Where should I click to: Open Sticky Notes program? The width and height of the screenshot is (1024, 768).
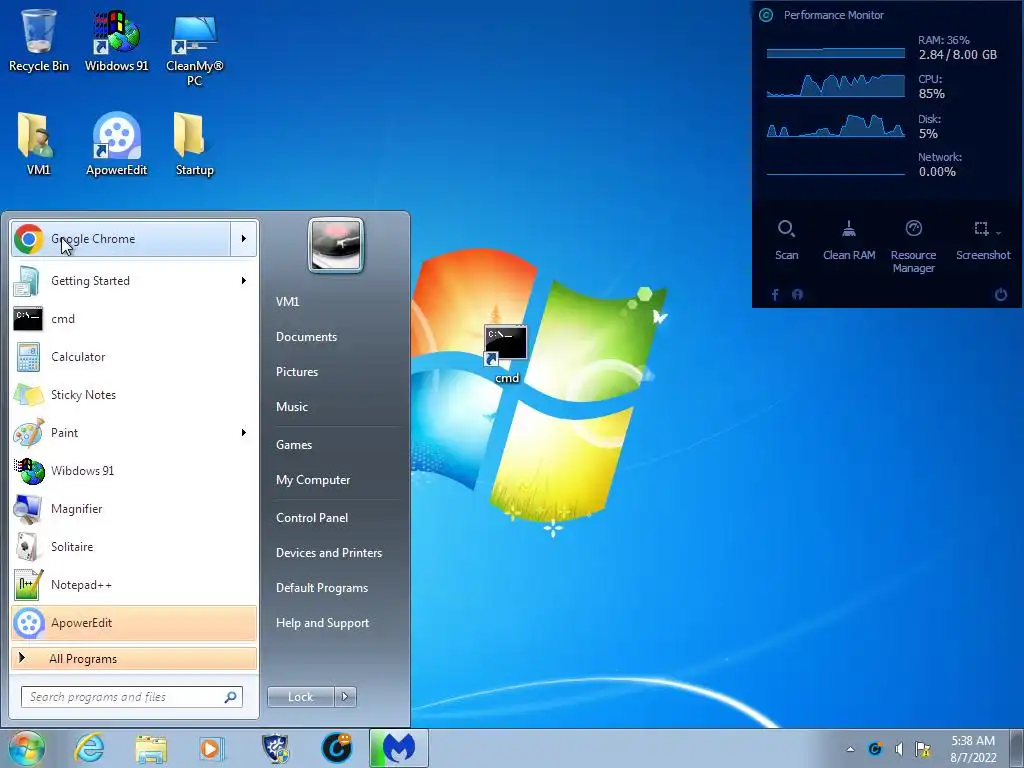pyautogui.click(x=134, y=395)
